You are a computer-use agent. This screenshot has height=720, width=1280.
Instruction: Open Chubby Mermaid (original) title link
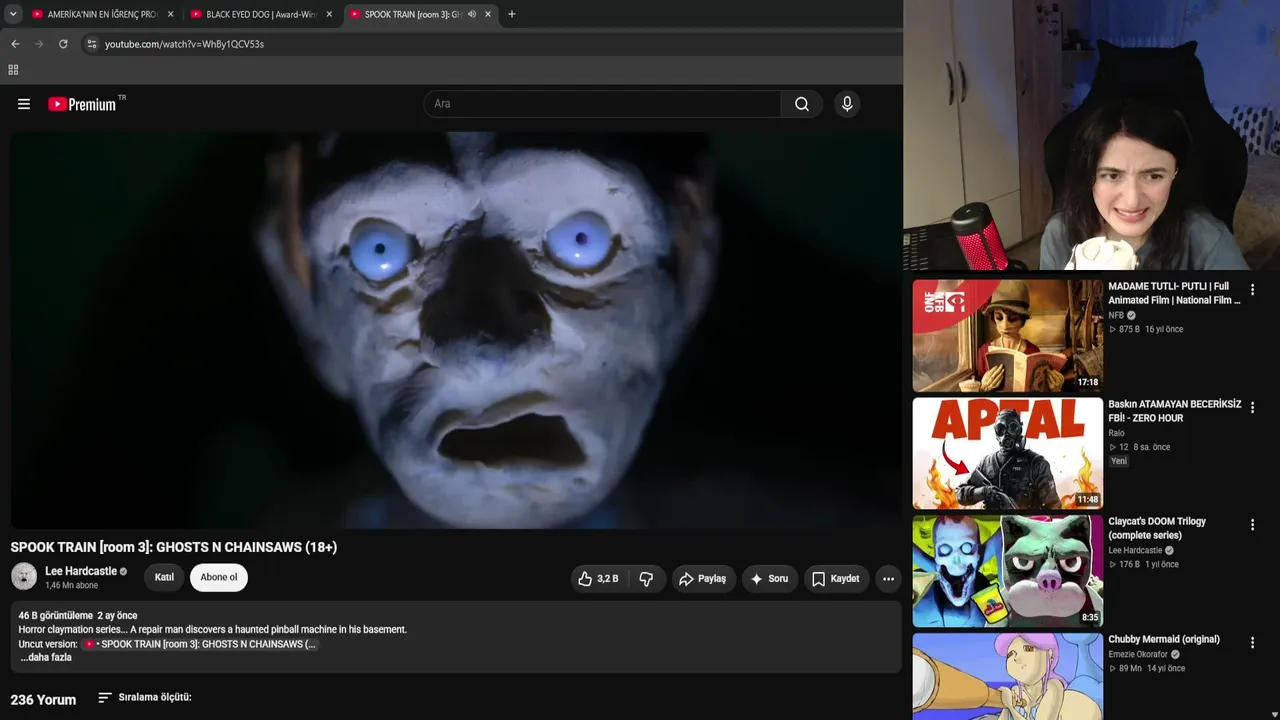[x=1164, y=640]
